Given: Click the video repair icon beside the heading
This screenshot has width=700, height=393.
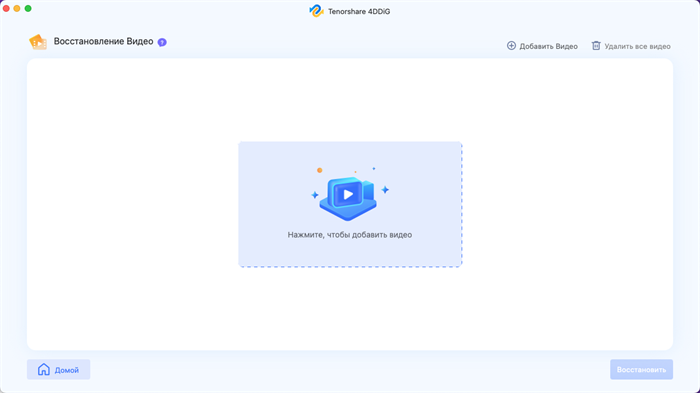Looking at the screenshot, I should click(x=38, y=42).
